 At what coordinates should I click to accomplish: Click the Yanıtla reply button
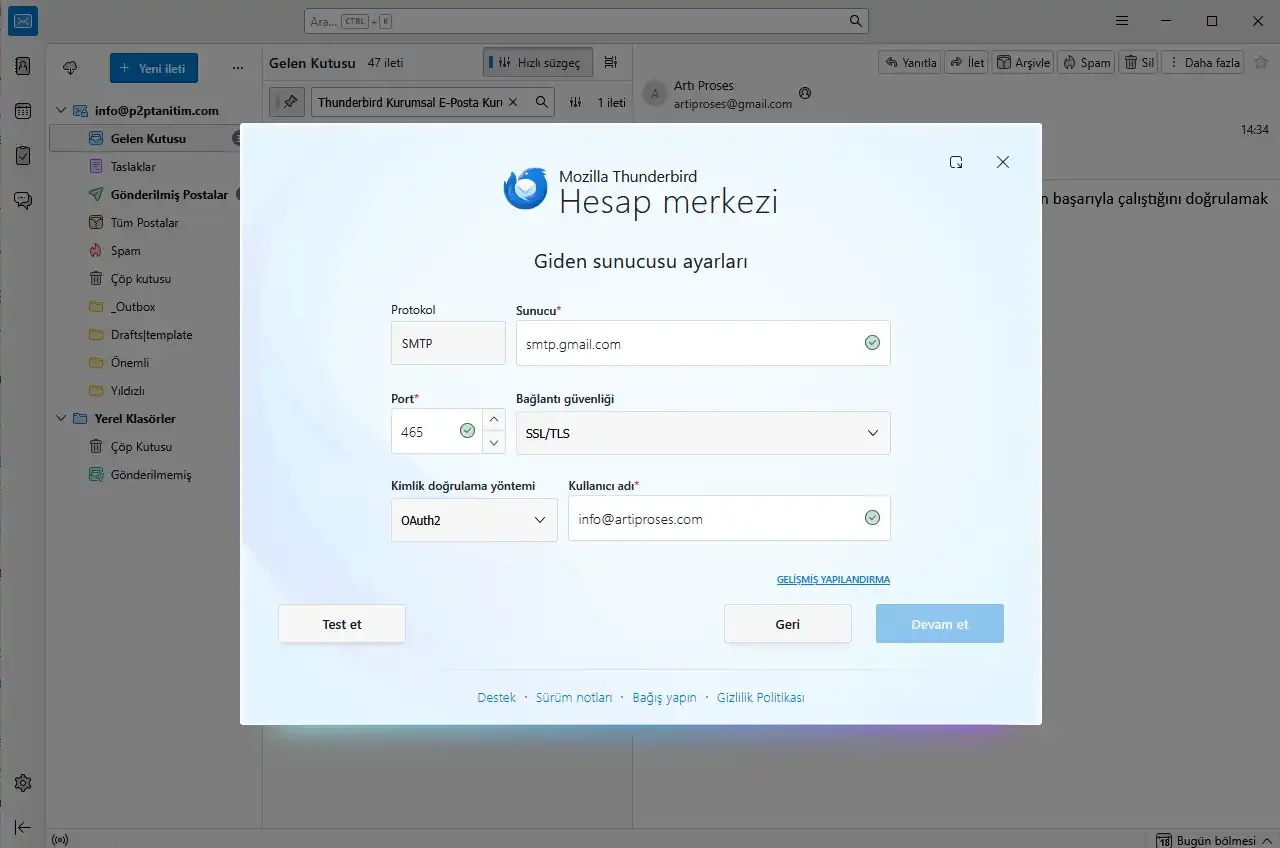click(909, 62)
